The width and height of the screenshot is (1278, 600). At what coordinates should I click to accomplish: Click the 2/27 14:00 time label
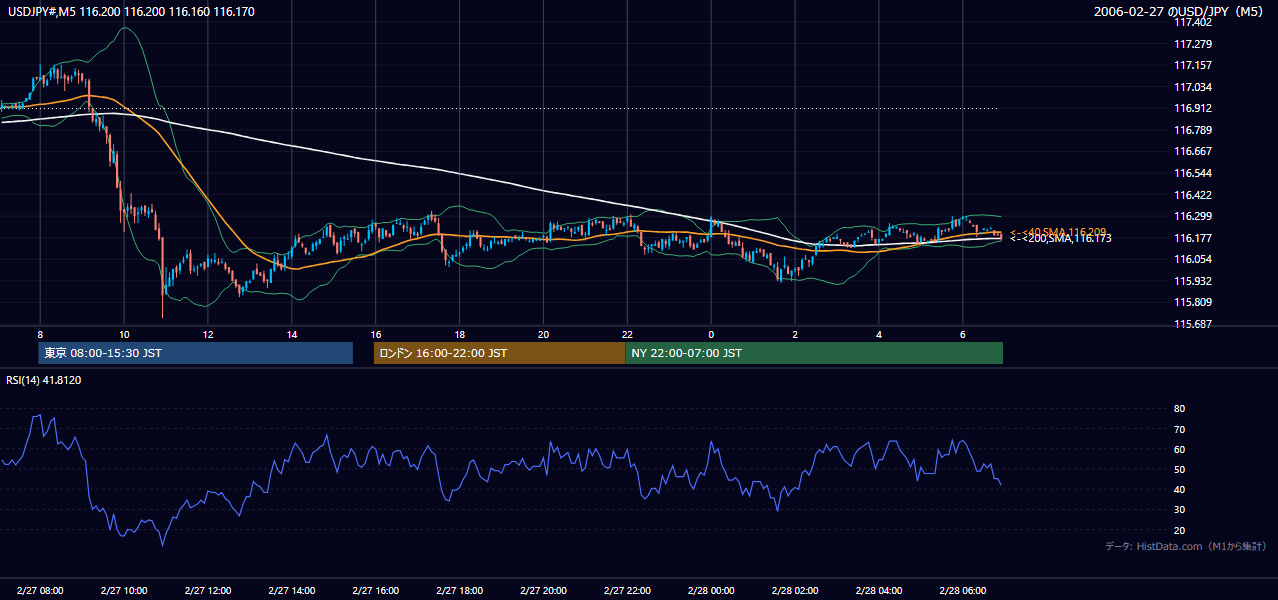coord(292,590)
